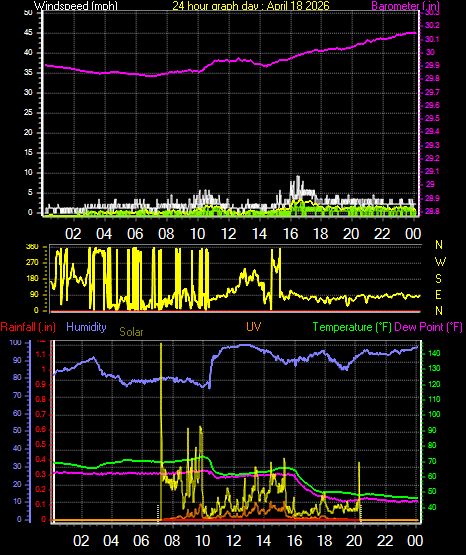Click "70" on the green temperature axis
This screenshot has height=555, width=466.
click(432, 462)
